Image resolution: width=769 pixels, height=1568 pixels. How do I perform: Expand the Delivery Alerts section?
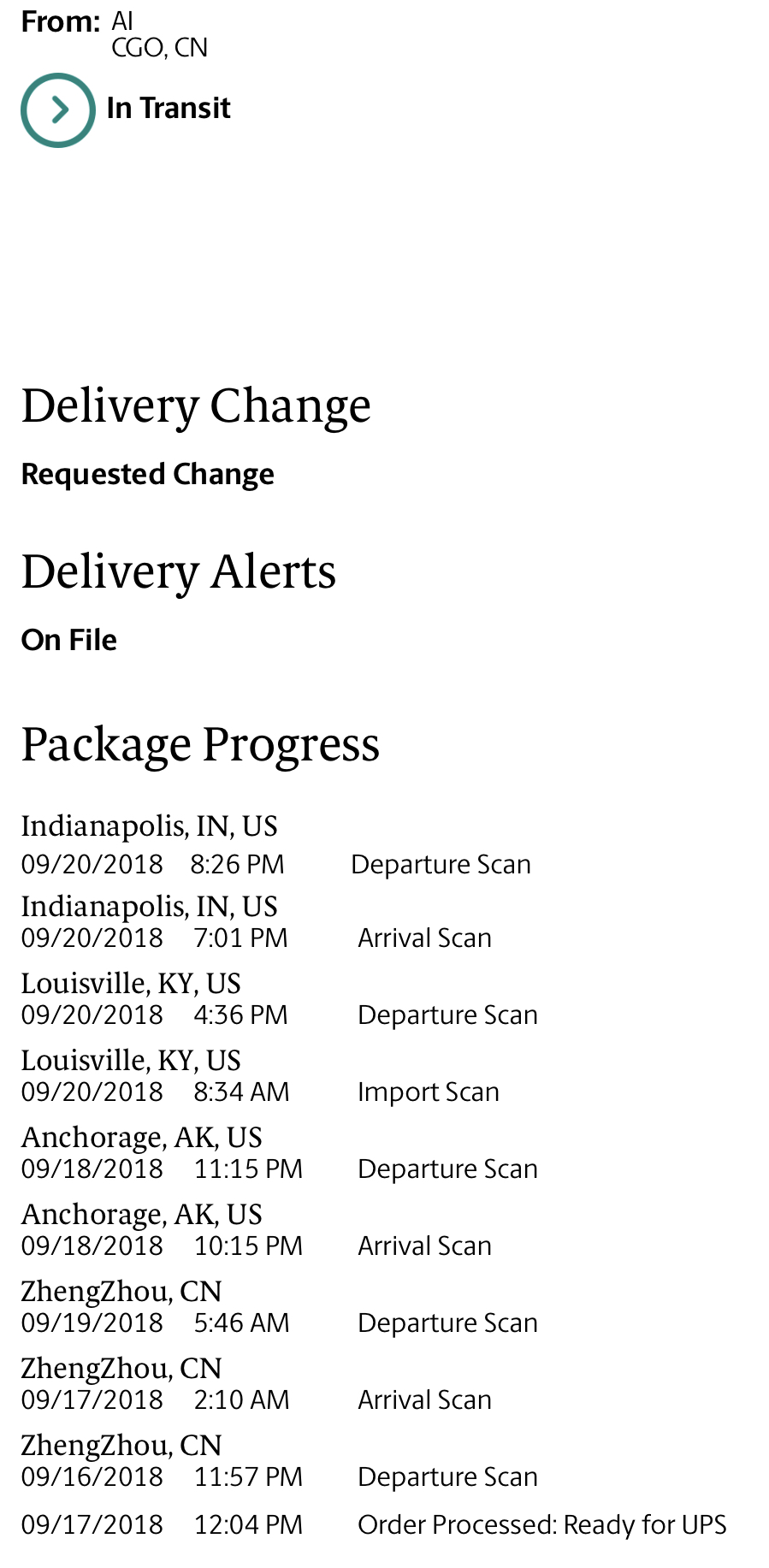pos(179,571)
